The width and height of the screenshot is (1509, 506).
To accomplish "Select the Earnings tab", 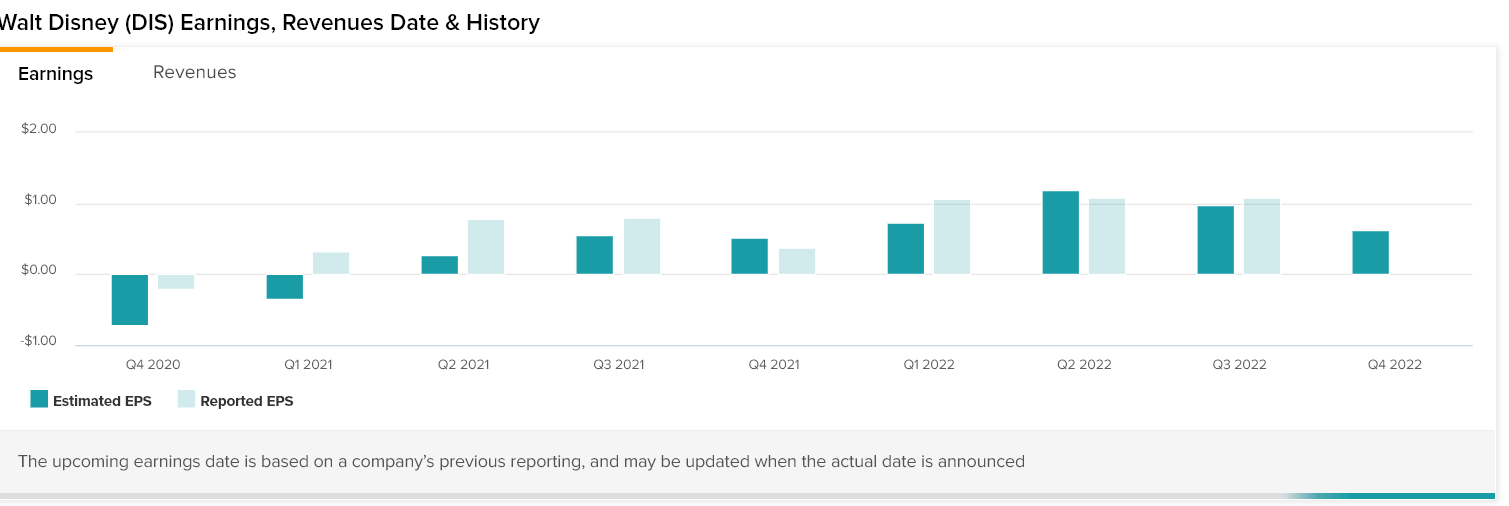I will [55, 73].
